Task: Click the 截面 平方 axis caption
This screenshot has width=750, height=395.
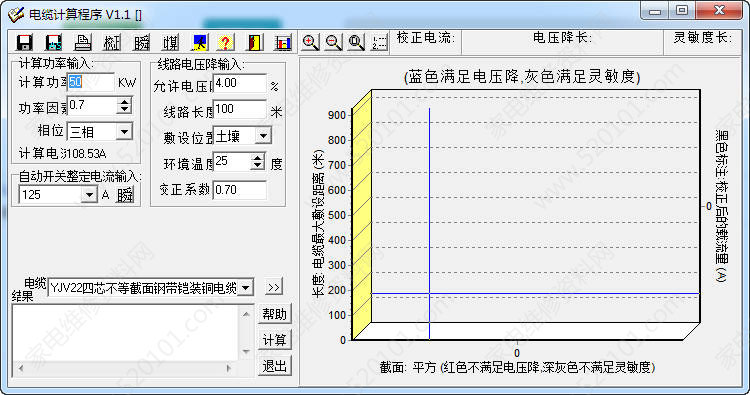Action: [x=517, y=367]
